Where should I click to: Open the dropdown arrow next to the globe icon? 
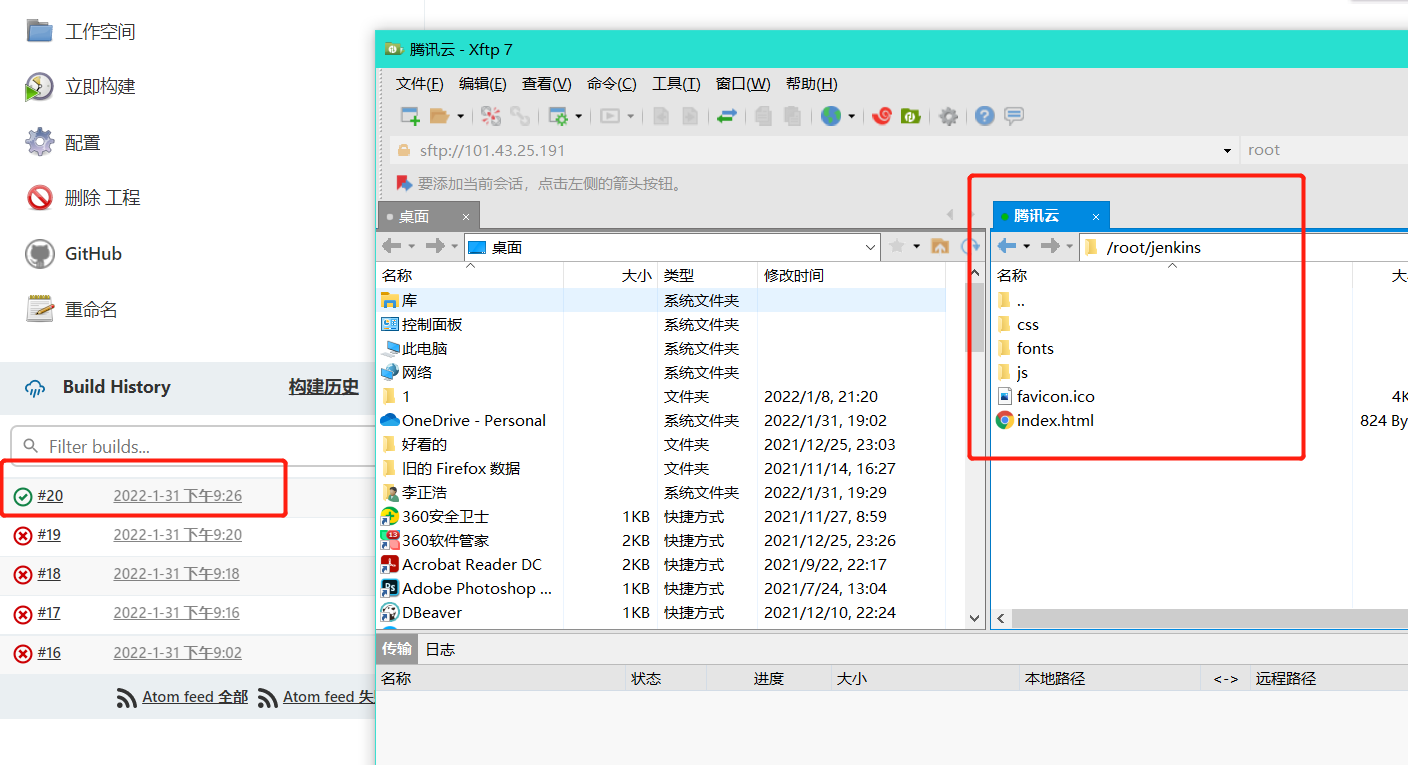tap(851, 116)
